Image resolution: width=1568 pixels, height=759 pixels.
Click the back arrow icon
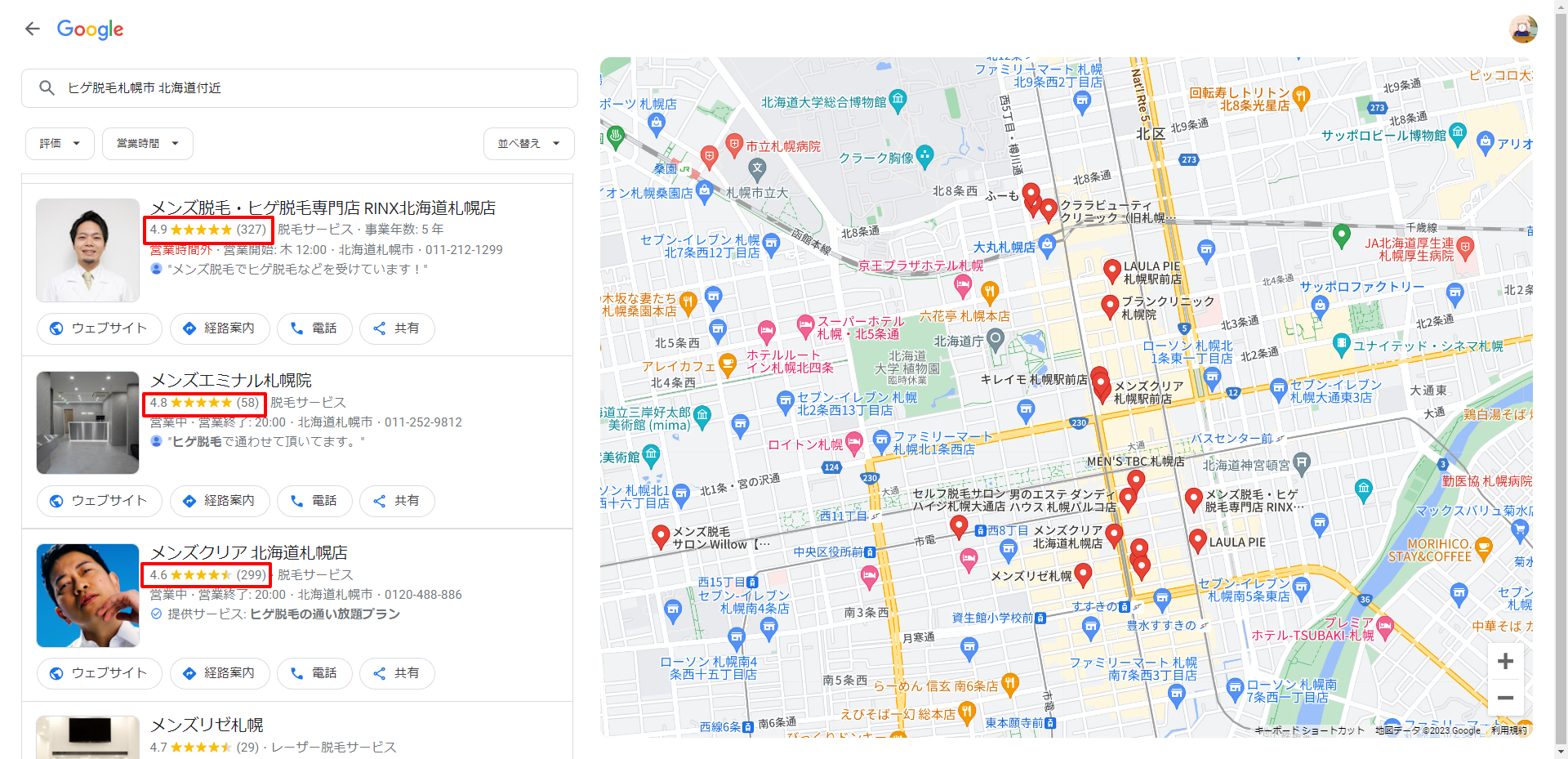(x=32, y=29)
